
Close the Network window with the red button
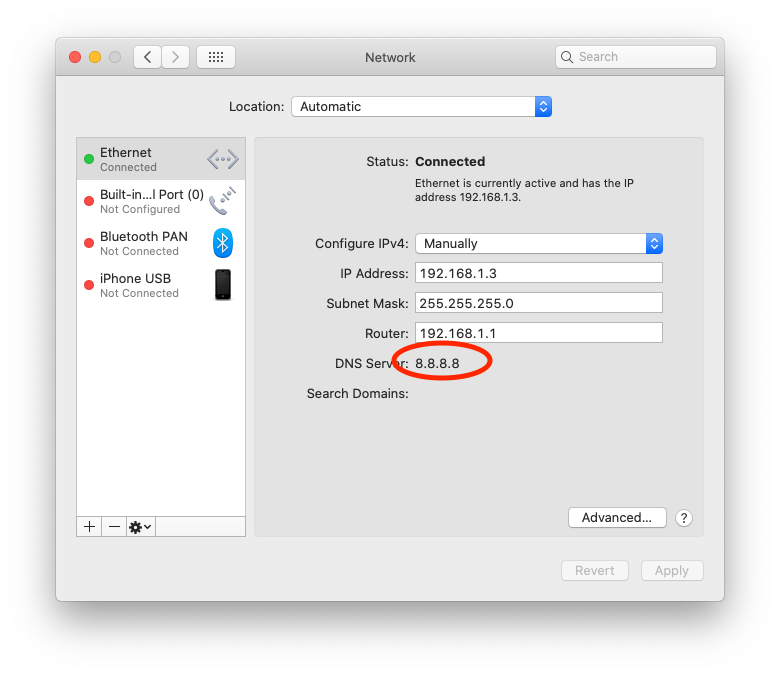pos(75,57)
